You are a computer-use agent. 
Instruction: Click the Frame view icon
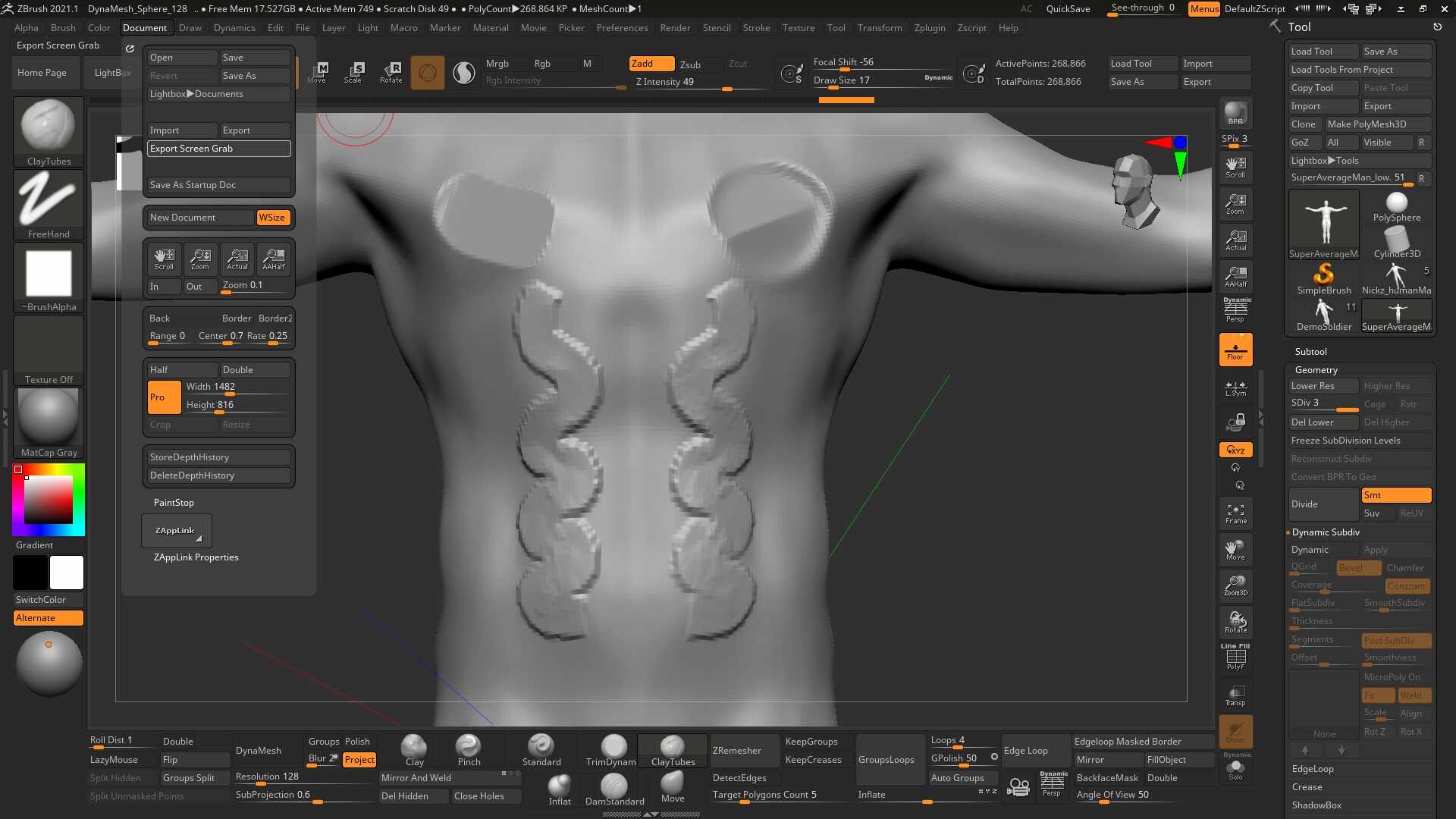[x=1235, y=514]
